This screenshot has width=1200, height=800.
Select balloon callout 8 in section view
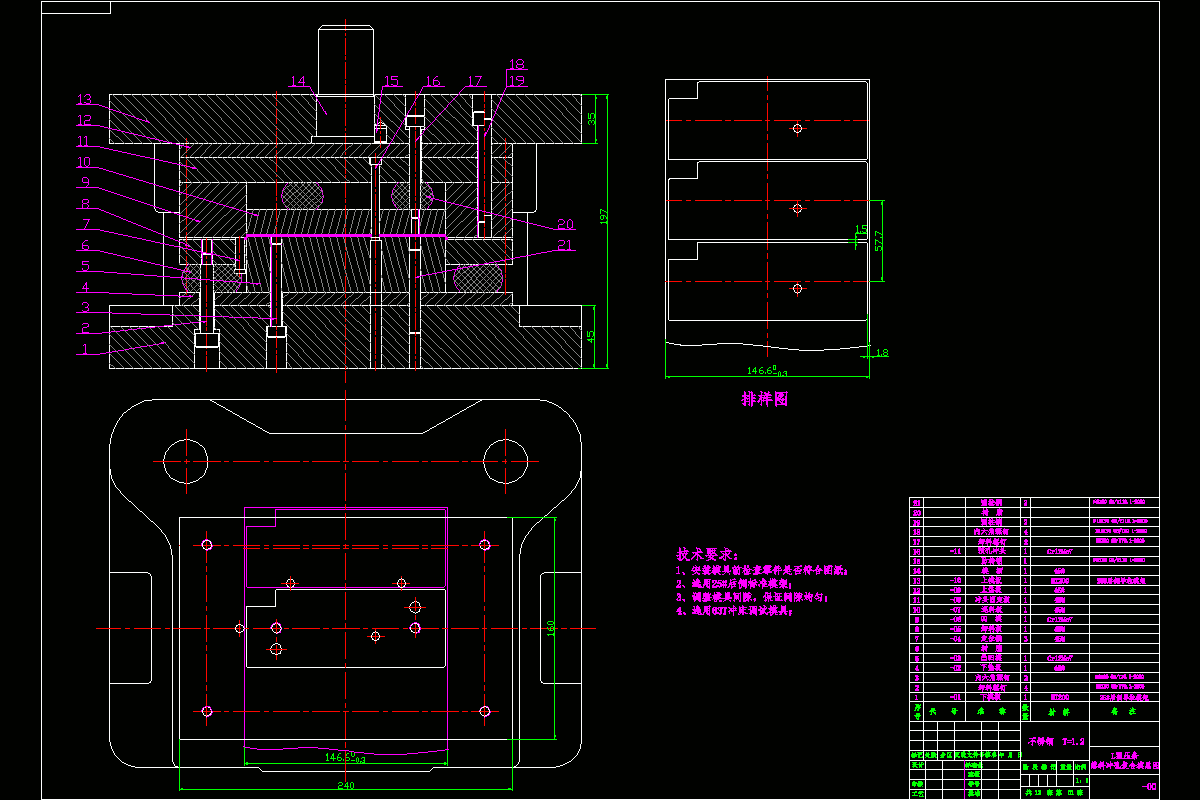click(x=86, y=203)
